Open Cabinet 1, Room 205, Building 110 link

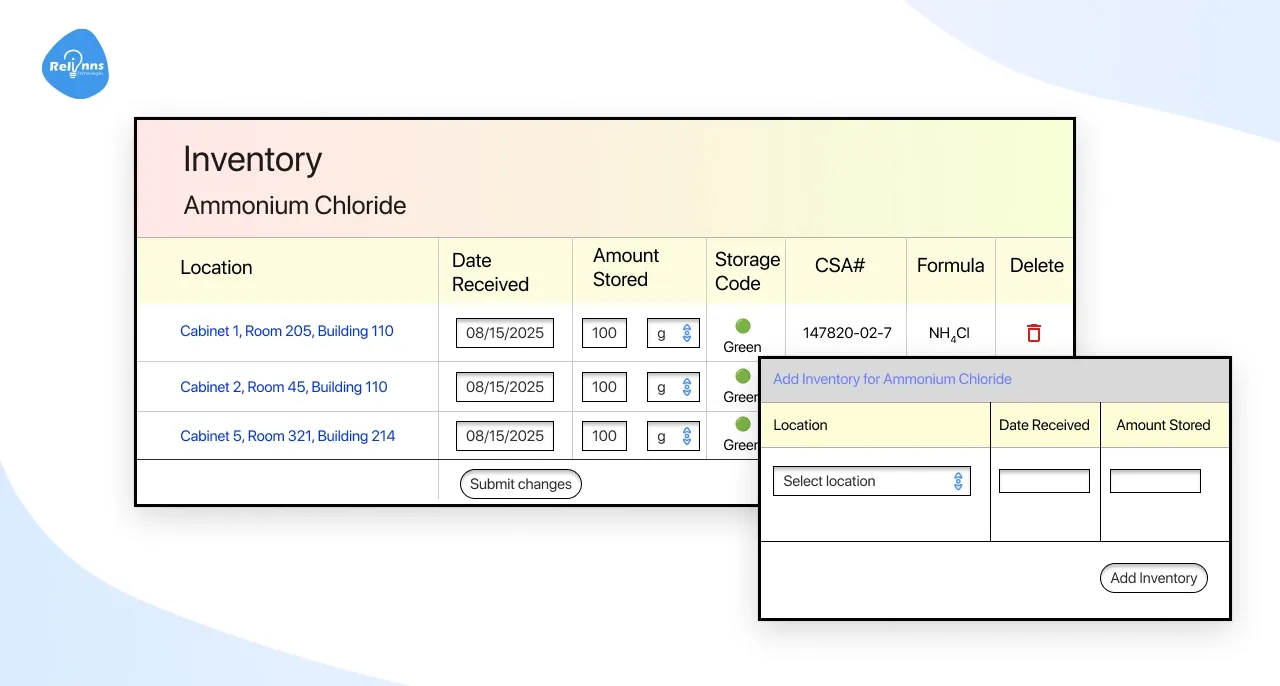click(x=287, y=330)
